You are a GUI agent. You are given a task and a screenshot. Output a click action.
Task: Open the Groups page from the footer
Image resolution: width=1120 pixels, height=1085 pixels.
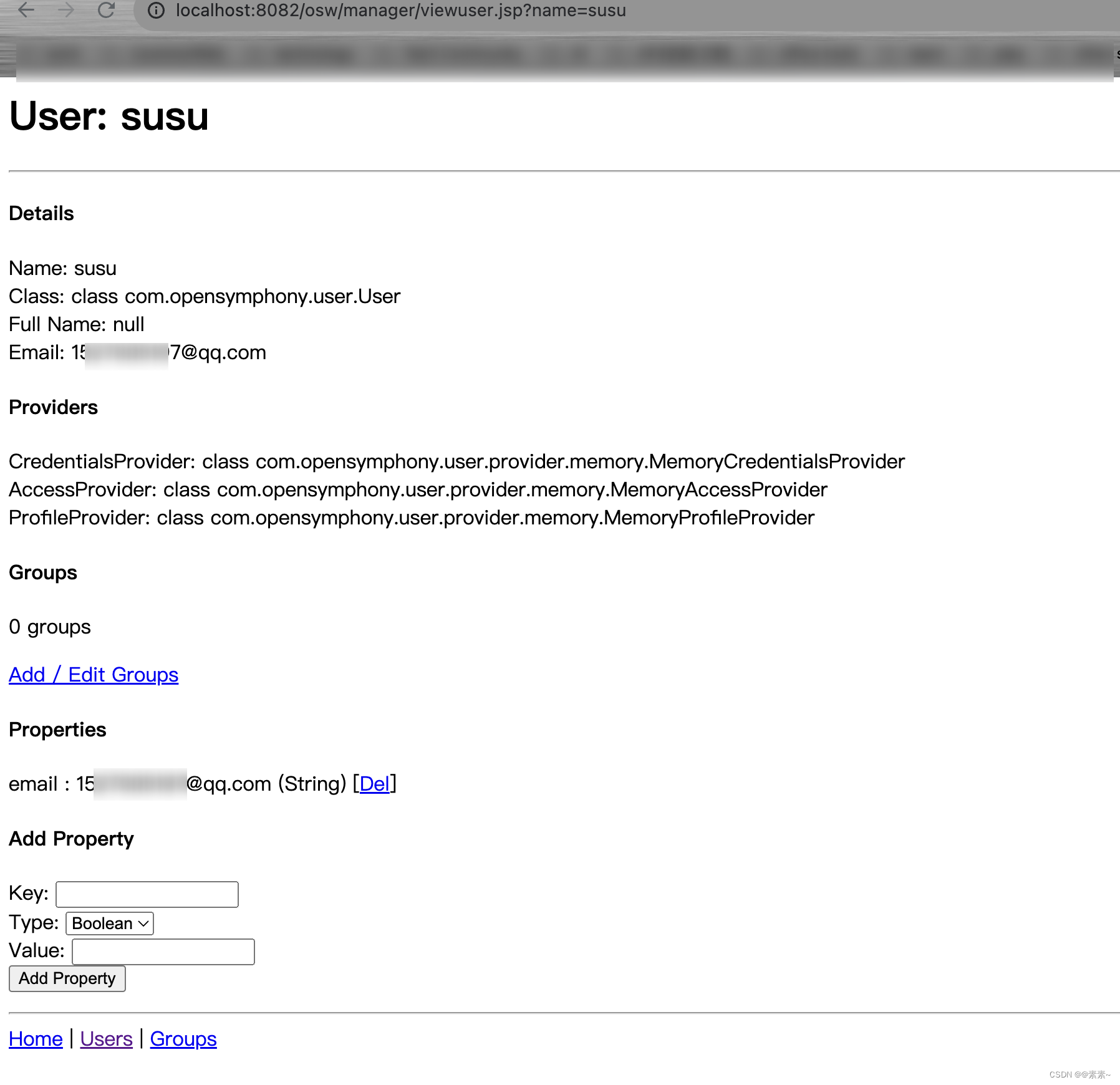pyautogui.click(x=183, y=1038)
